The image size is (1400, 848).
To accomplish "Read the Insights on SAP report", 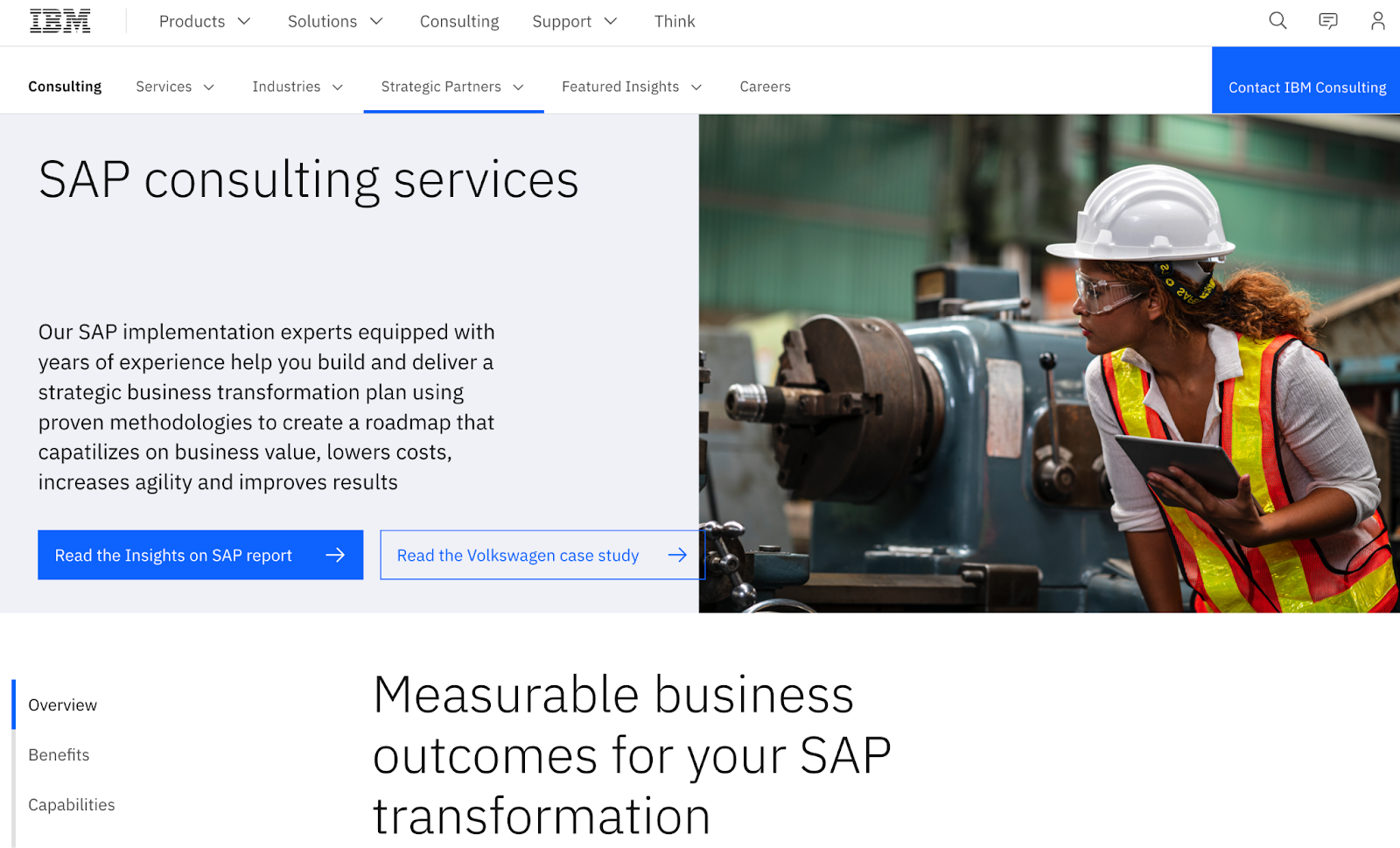I will coord(173,555).
